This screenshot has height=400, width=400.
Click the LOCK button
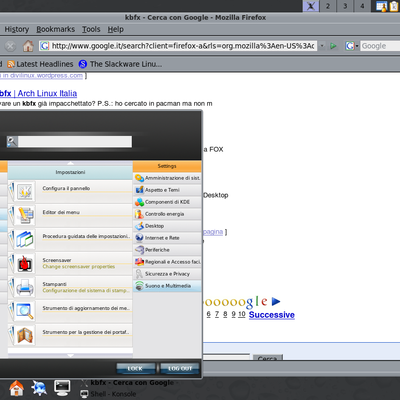135,368
